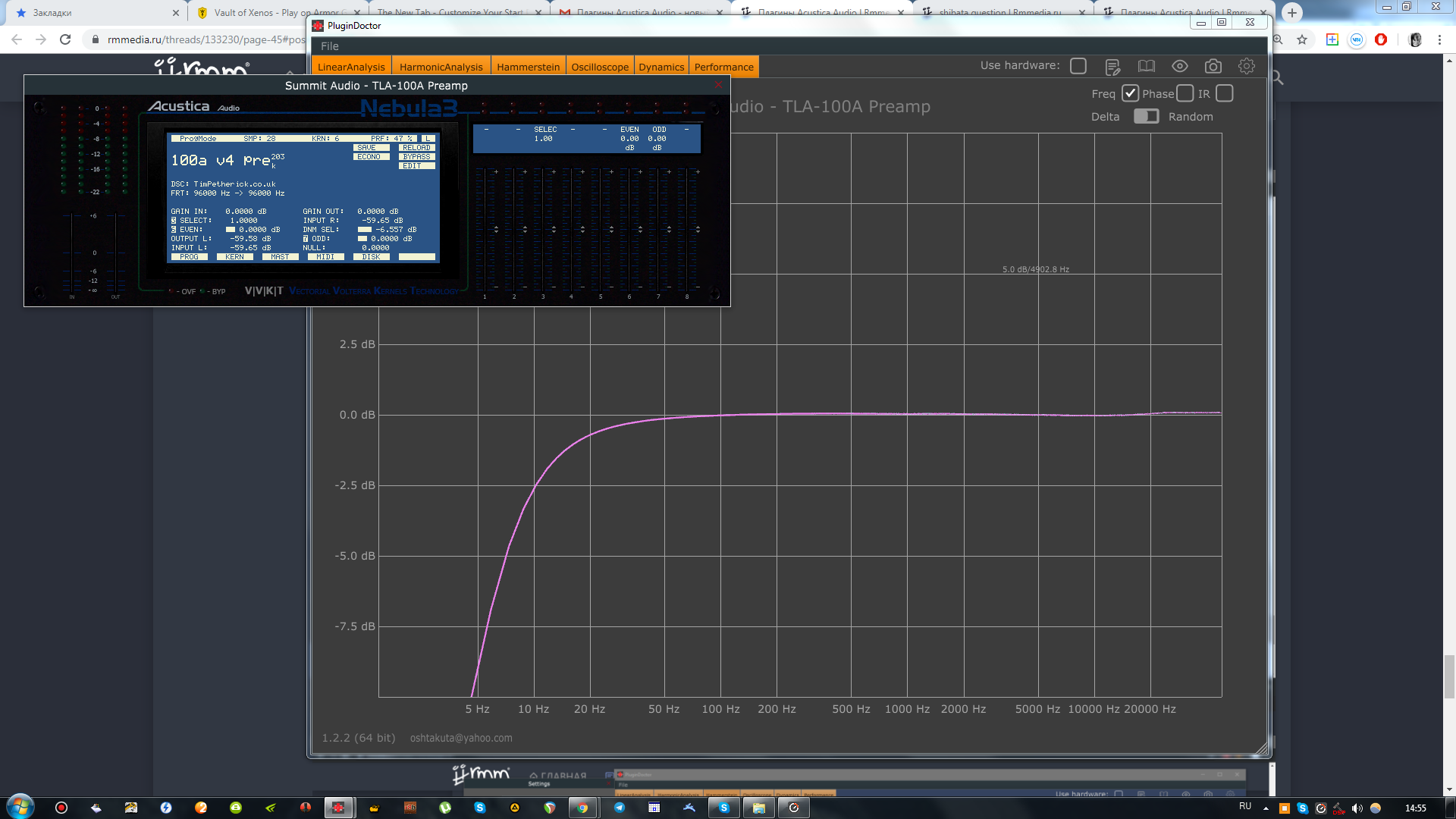The image size is (1456, 819).
Task: Click the eye view icon in PluginDoctor
Action: coord(1179,66)
